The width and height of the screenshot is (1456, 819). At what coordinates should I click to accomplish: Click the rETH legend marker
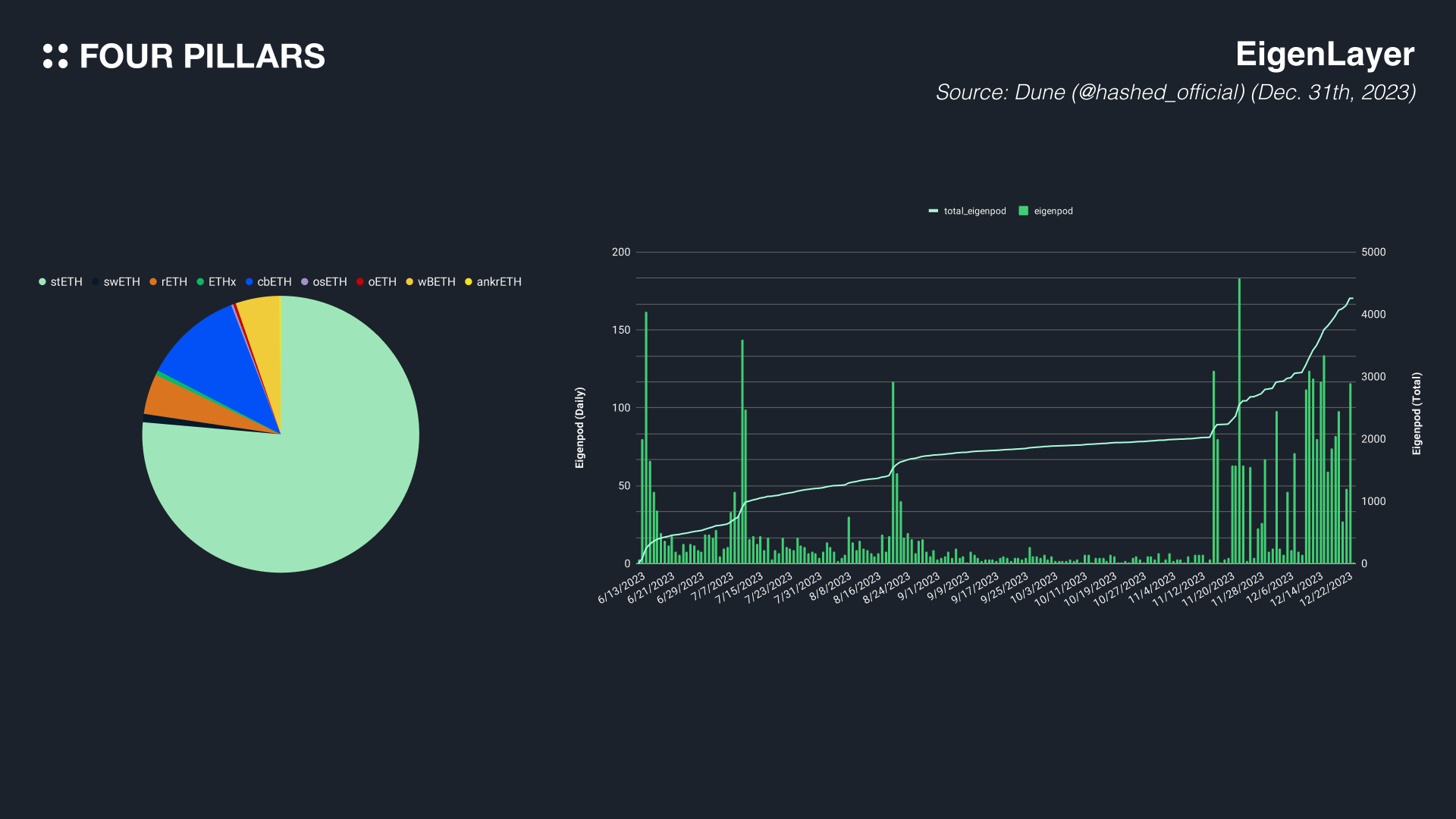[x=153, y=282]
